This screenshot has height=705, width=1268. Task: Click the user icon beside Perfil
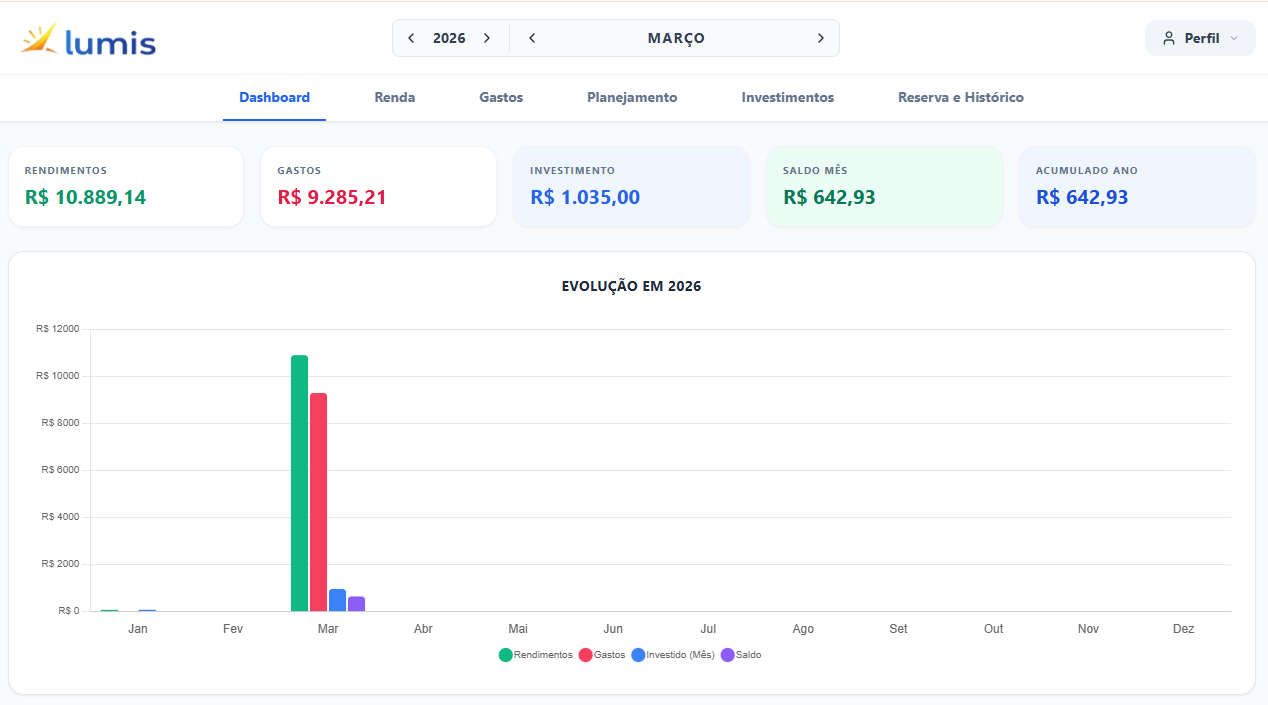pos(1168,38)
